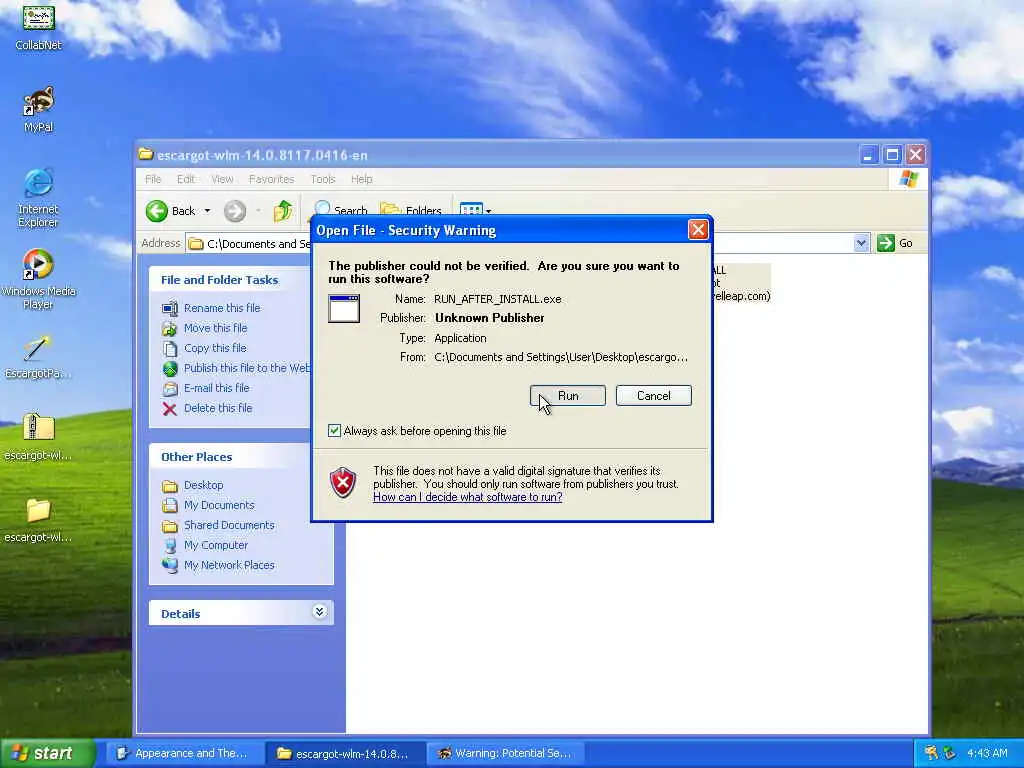The image size is (1024, 768).
Task: Open the address bar dropdown arrow
Action: point(861,243)
